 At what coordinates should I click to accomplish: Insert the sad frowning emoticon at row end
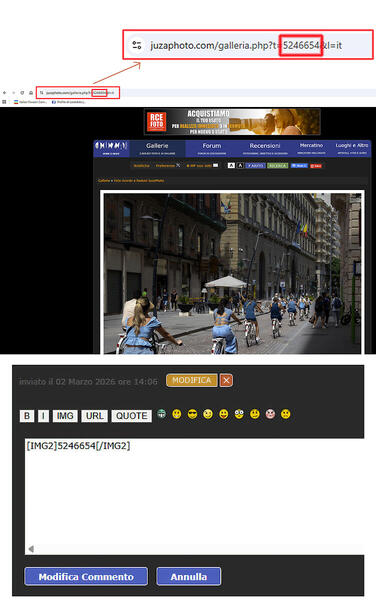point(285,414)
